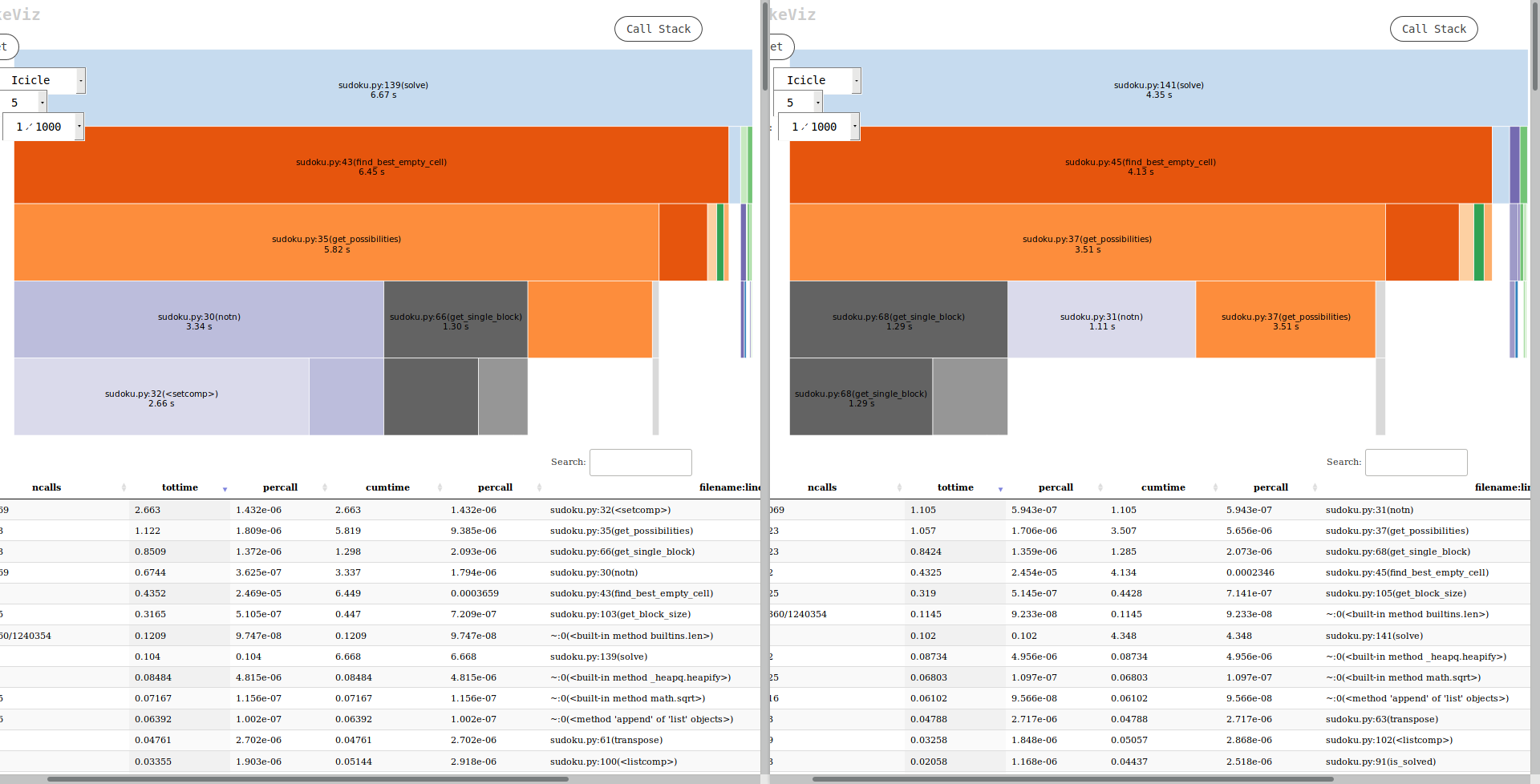Sort right table by the ncalls column
This screenshot has height=784, width=1540.
click(x=821, y=487)
